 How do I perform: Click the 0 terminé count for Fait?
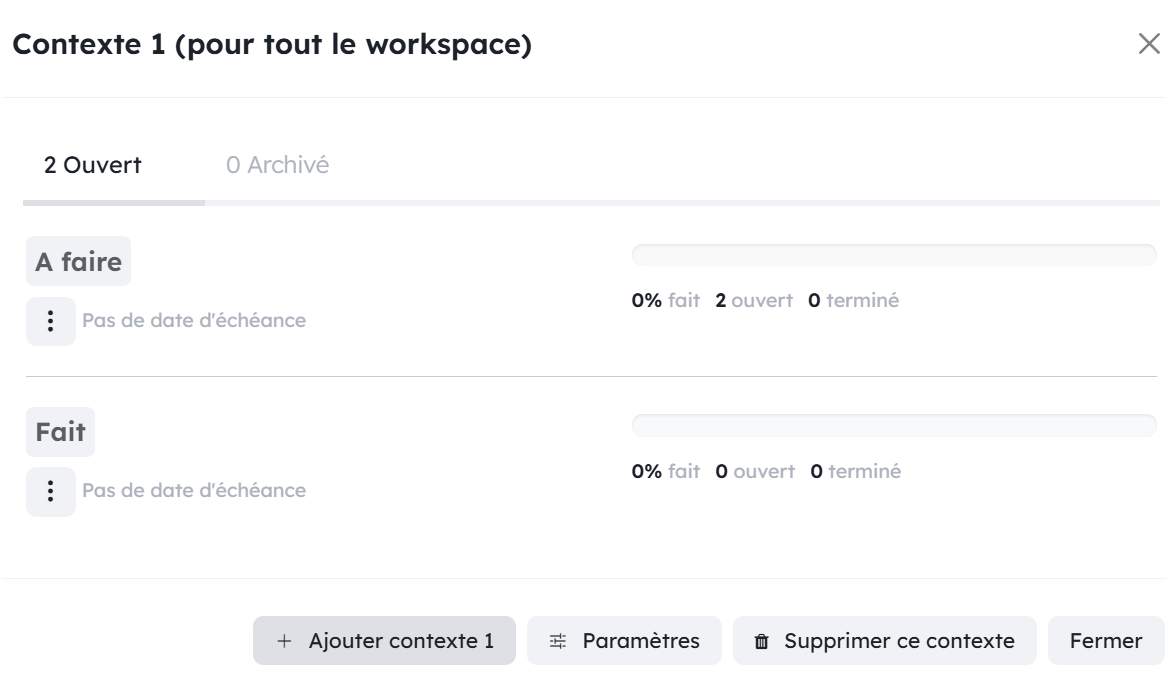coord(856,471)
